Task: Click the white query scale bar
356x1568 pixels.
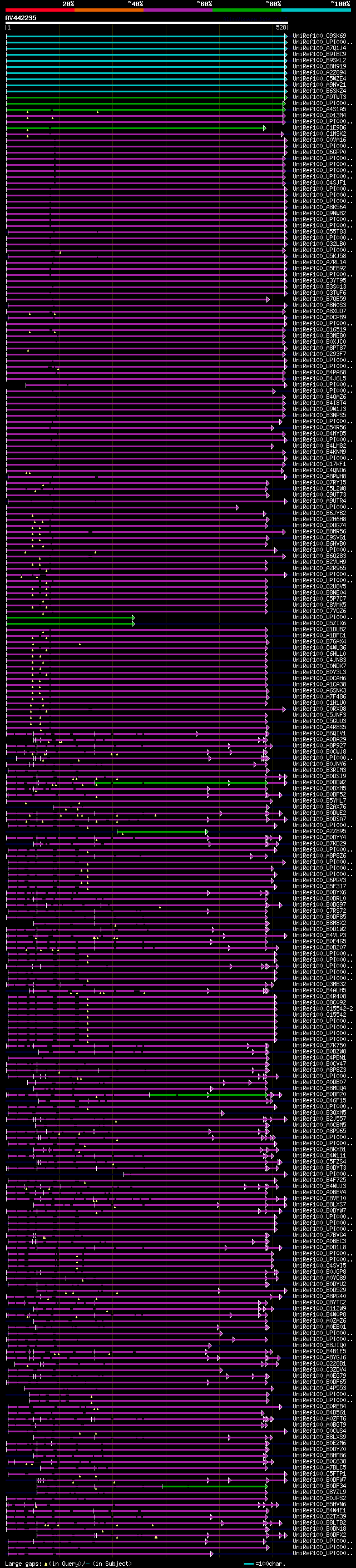Action: (147, 22)
